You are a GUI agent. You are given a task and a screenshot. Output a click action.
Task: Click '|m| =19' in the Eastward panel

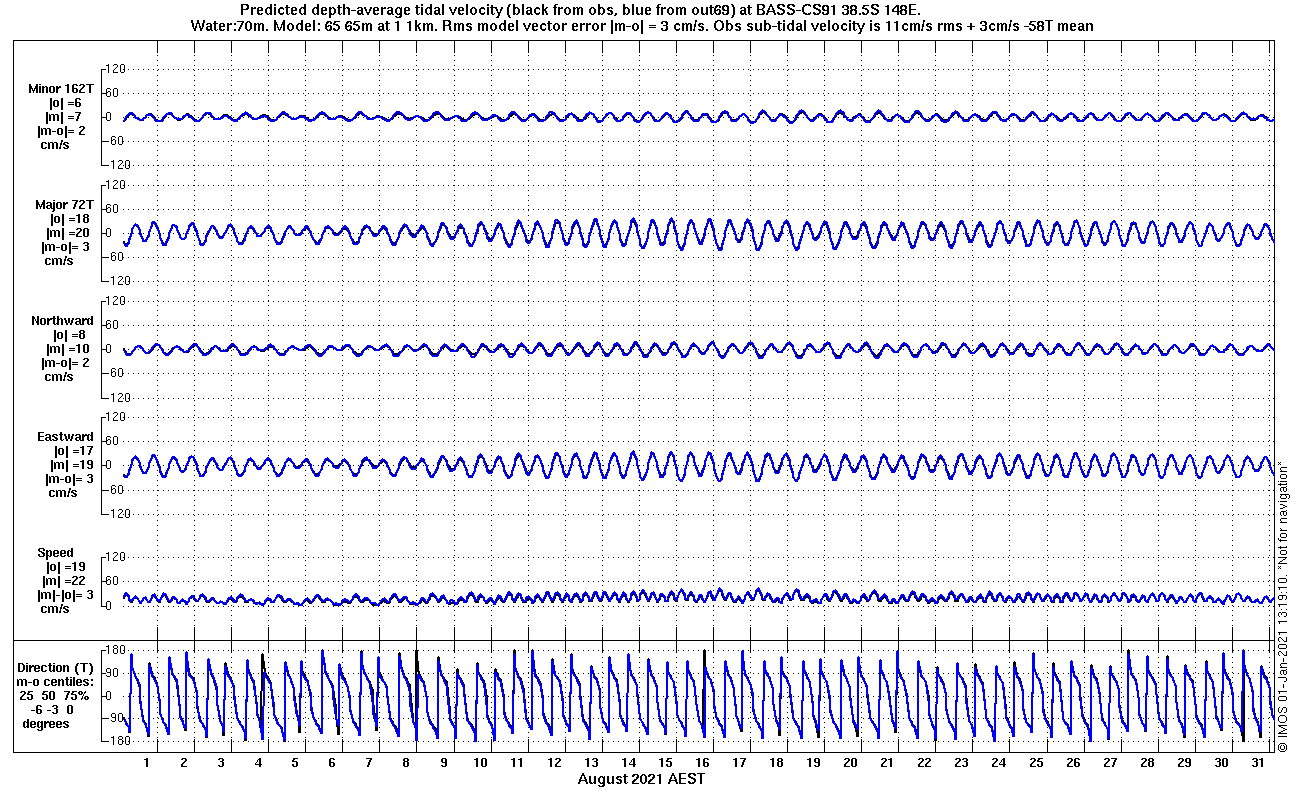pos(70,465)
